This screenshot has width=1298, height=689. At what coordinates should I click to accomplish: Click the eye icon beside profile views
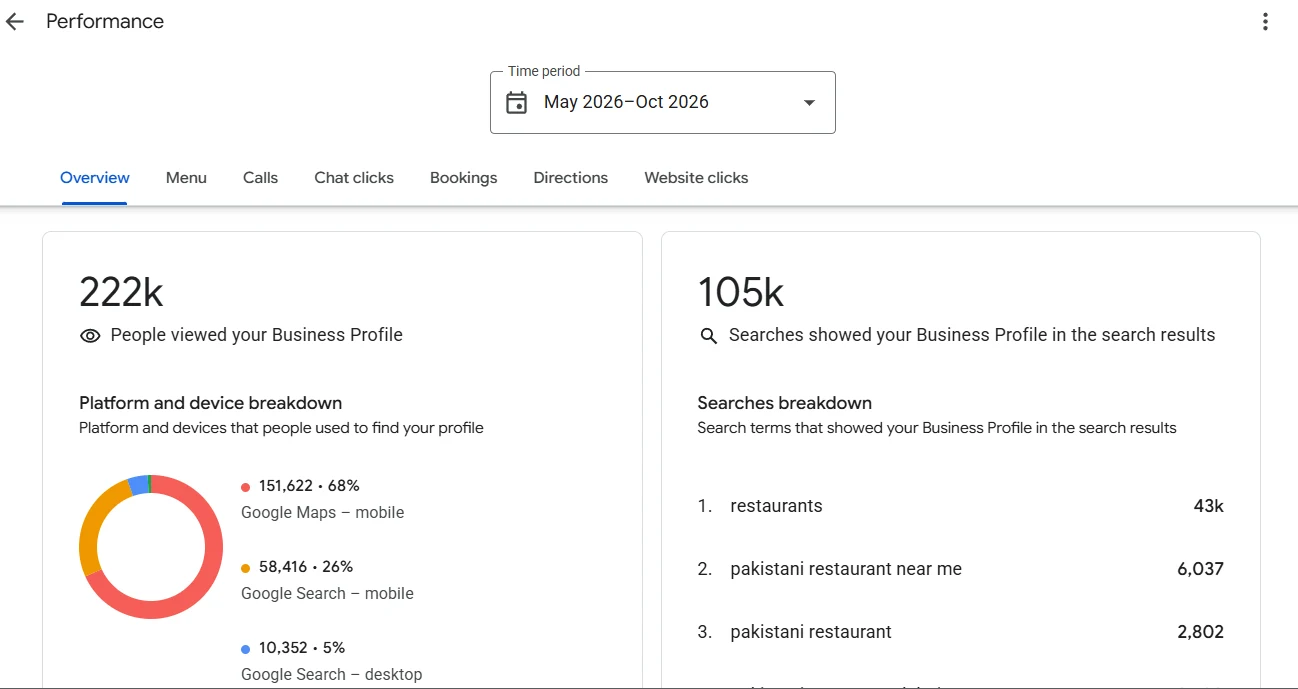[90, 336]
